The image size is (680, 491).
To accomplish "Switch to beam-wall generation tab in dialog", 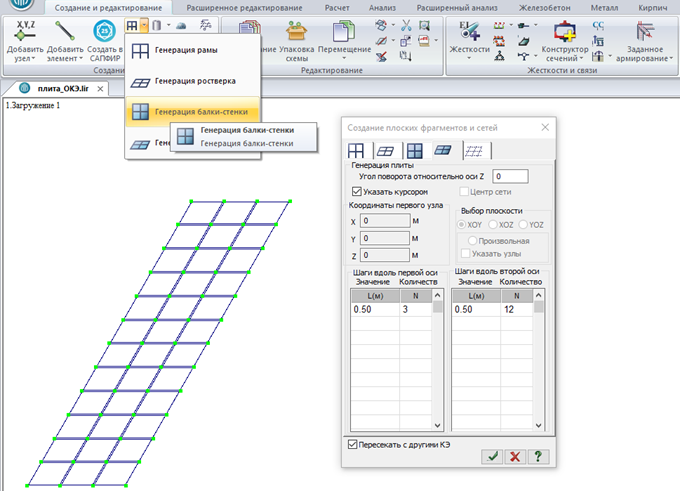I will pos(415,151).
